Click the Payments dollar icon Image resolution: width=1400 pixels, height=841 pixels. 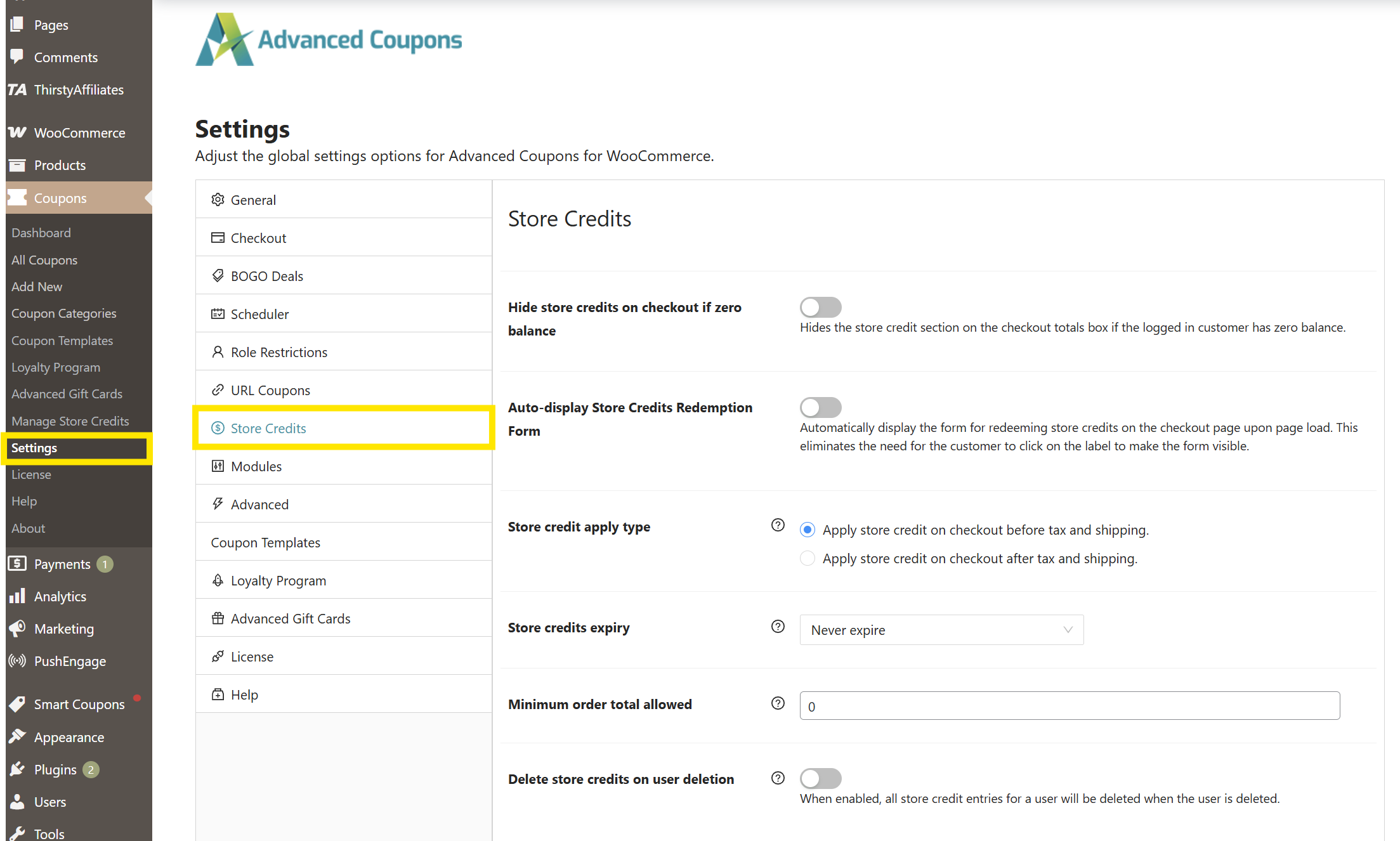click(17, 563)
